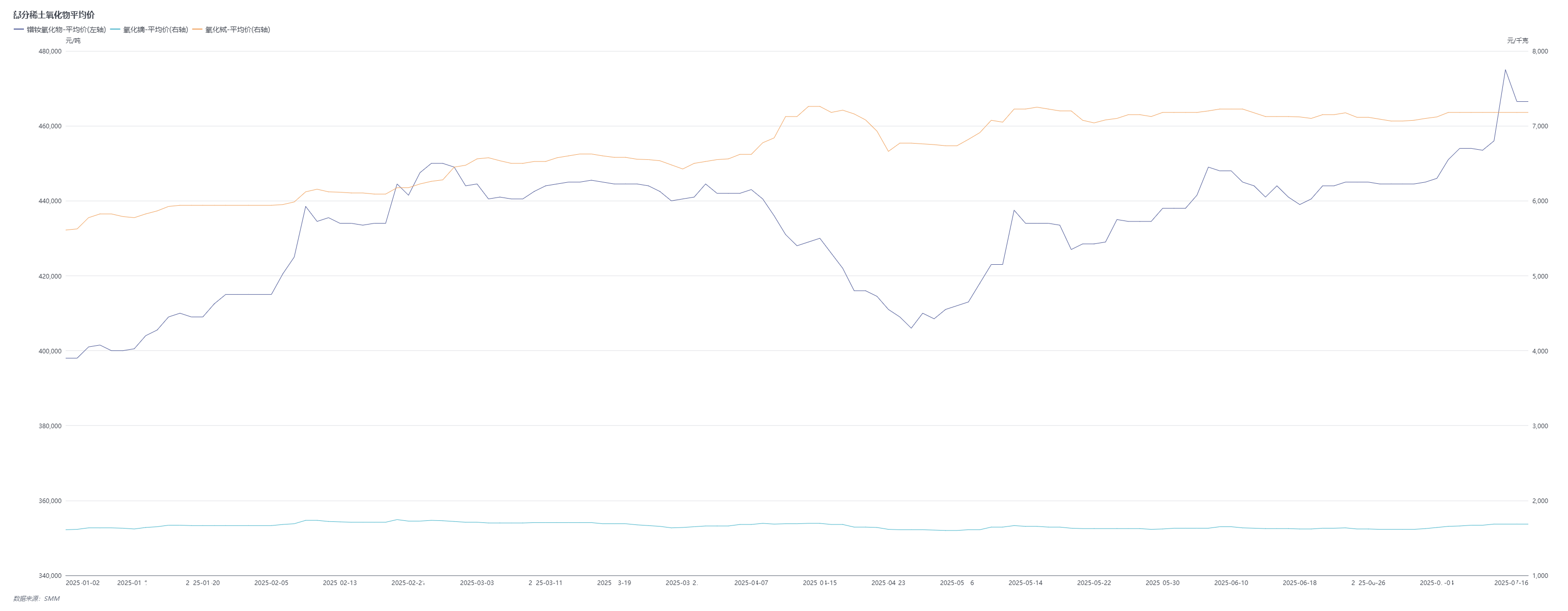The image size is (1568, 611).
Task: Click the 2025-02-05 date axis label
Action: tap(271, 583)
